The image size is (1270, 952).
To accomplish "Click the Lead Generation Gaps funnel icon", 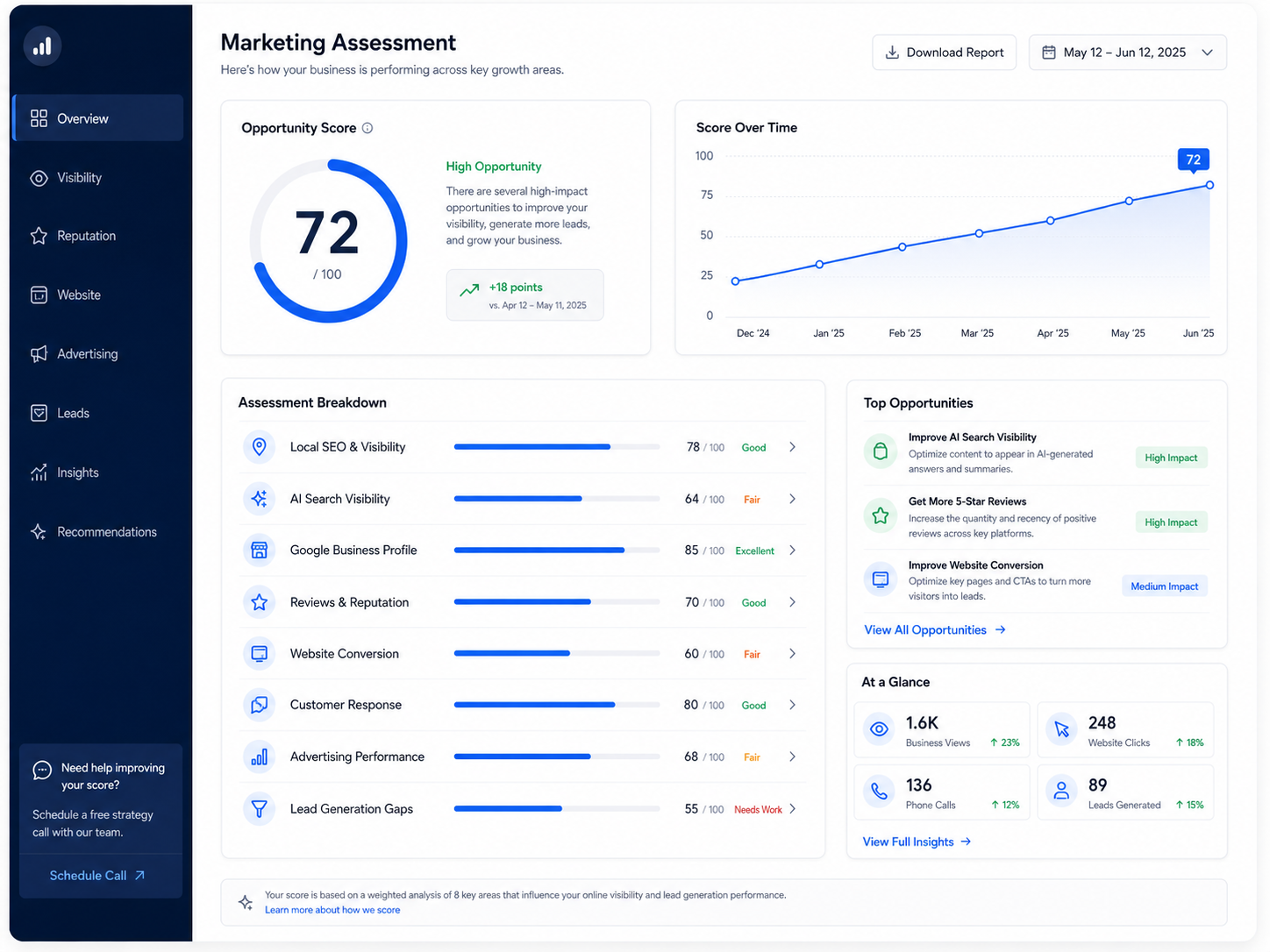I will (260, 808).
